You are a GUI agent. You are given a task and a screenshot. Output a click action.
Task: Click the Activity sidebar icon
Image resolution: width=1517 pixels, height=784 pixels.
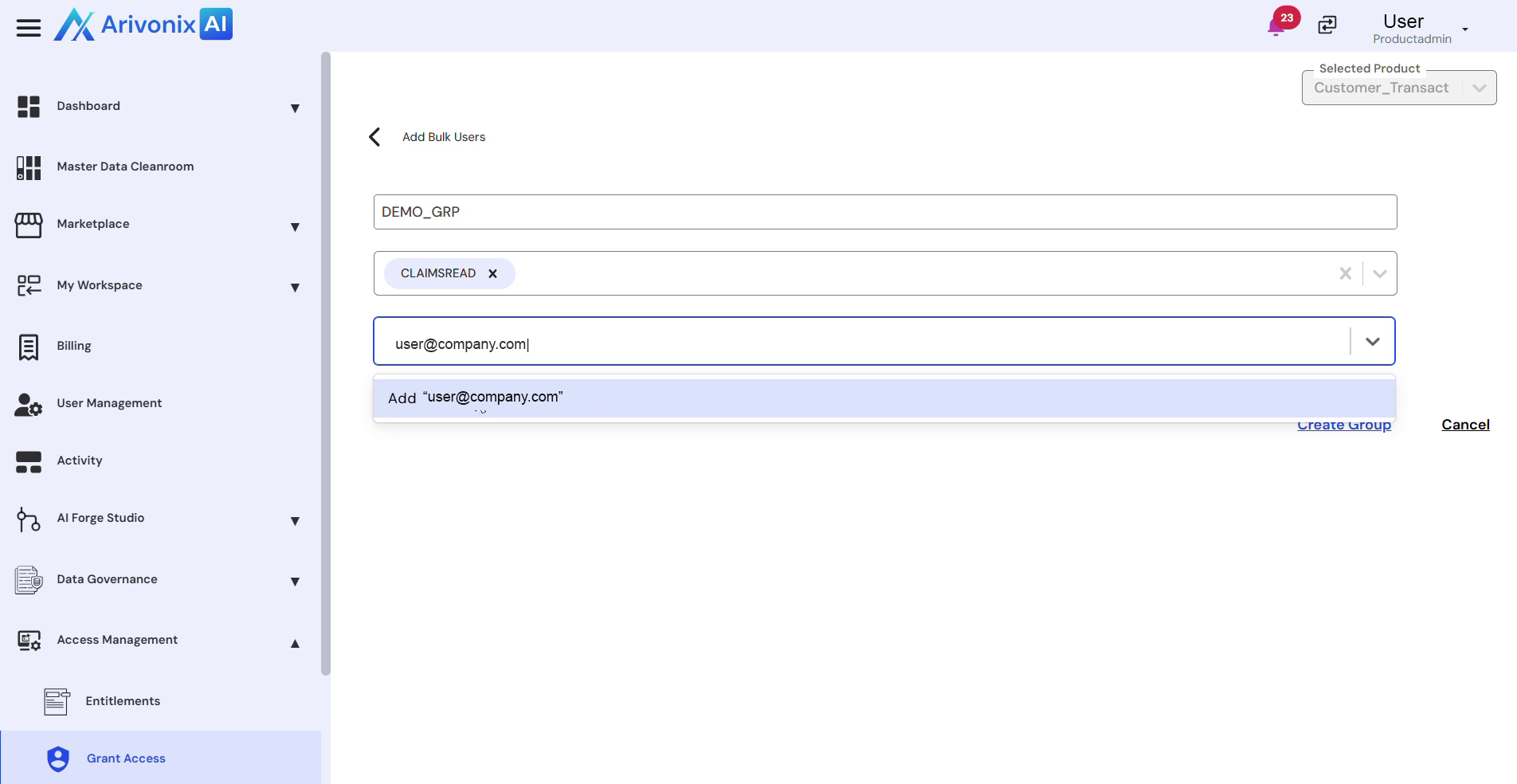29,461
